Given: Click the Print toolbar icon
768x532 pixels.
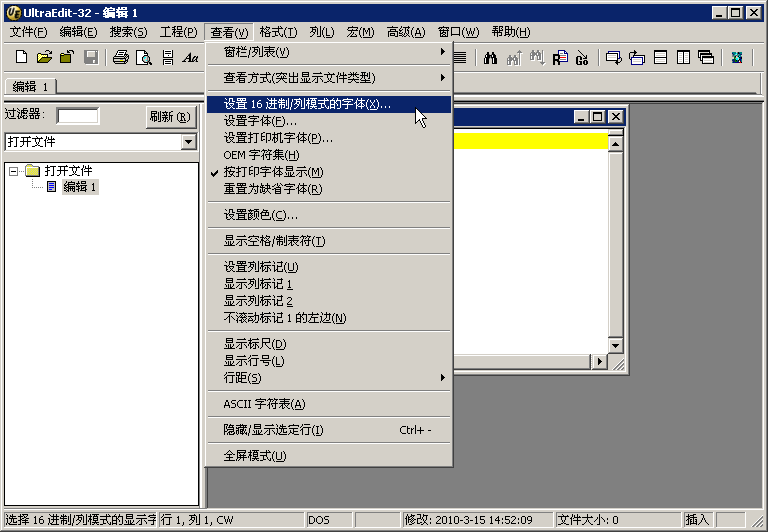Looking at the screenshot, I should [x=120, y=57].
